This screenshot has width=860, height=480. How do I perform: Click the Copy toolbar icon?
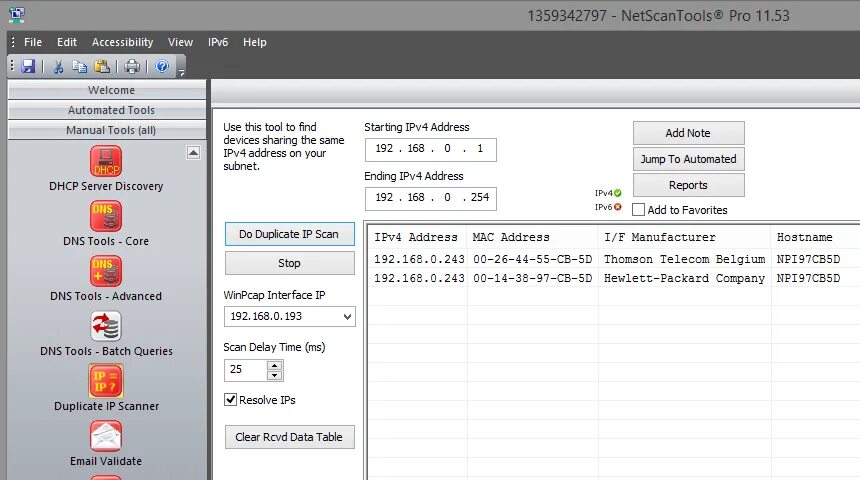[80, 67]
